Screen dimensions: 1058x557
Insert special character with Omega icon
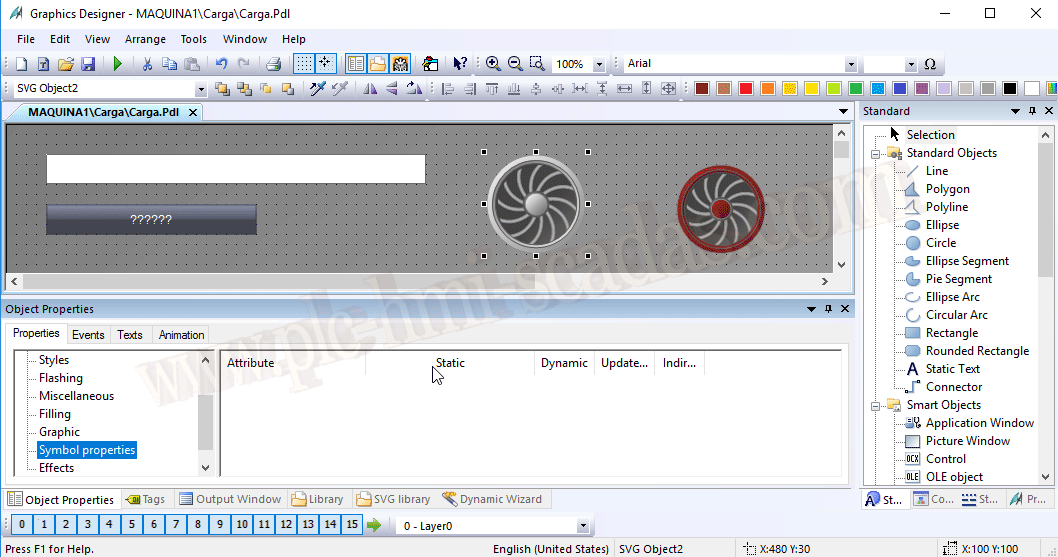[929, 64]
